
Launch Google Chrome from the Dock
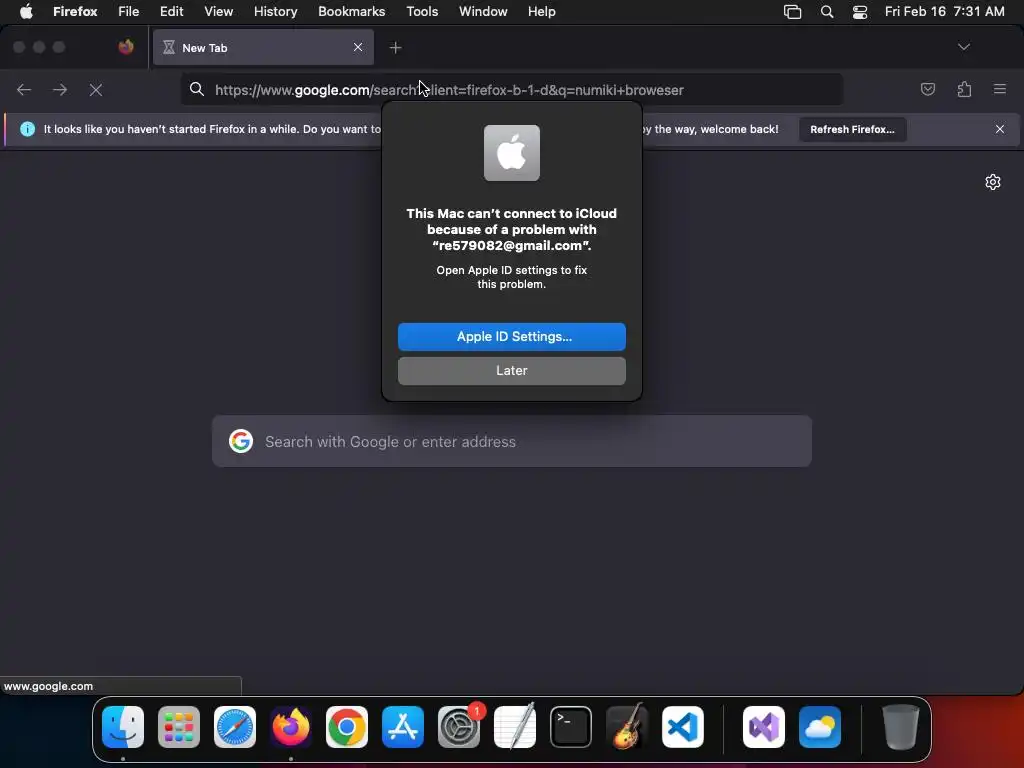pyautogui.click(x=347, y=727)
